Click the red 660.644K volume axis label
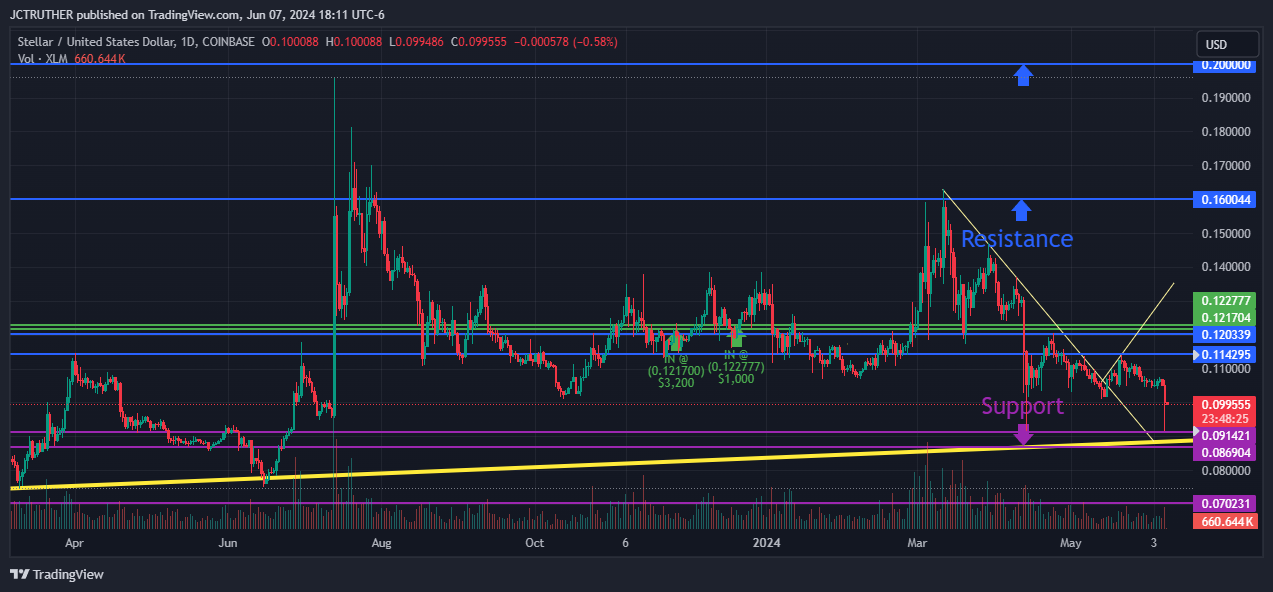This screenshot has height=592, width=1273. pyautogui.click(x=1223, y=521)
